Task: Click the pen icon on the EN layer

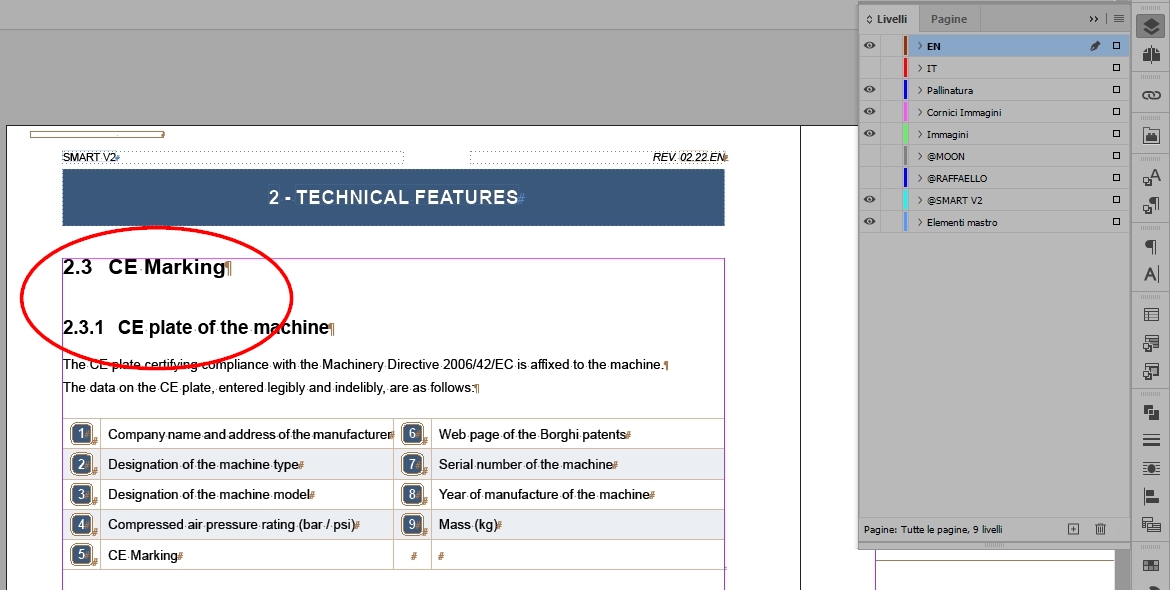Action: [1095, 45]
